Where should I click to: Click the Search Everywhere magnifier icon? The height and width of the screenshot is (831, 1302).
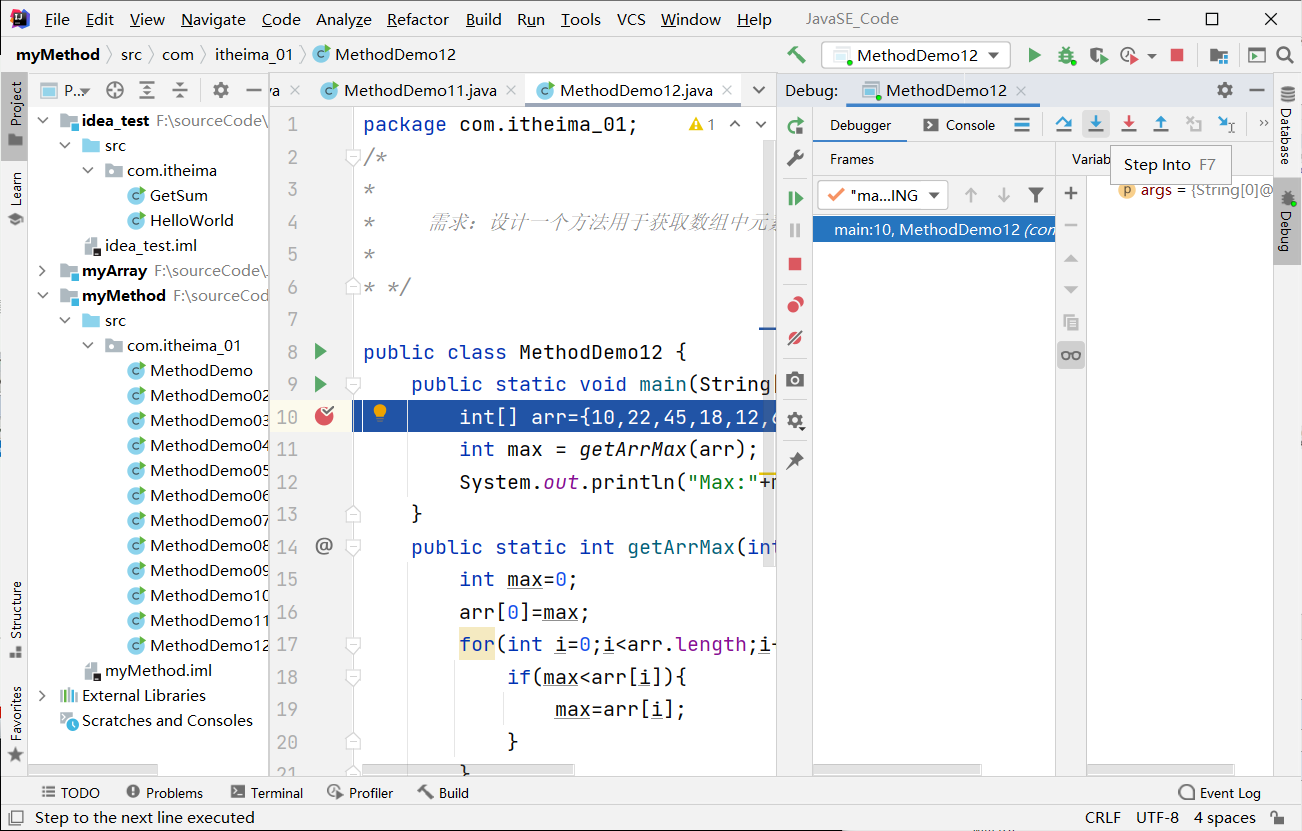point(1284,55)
